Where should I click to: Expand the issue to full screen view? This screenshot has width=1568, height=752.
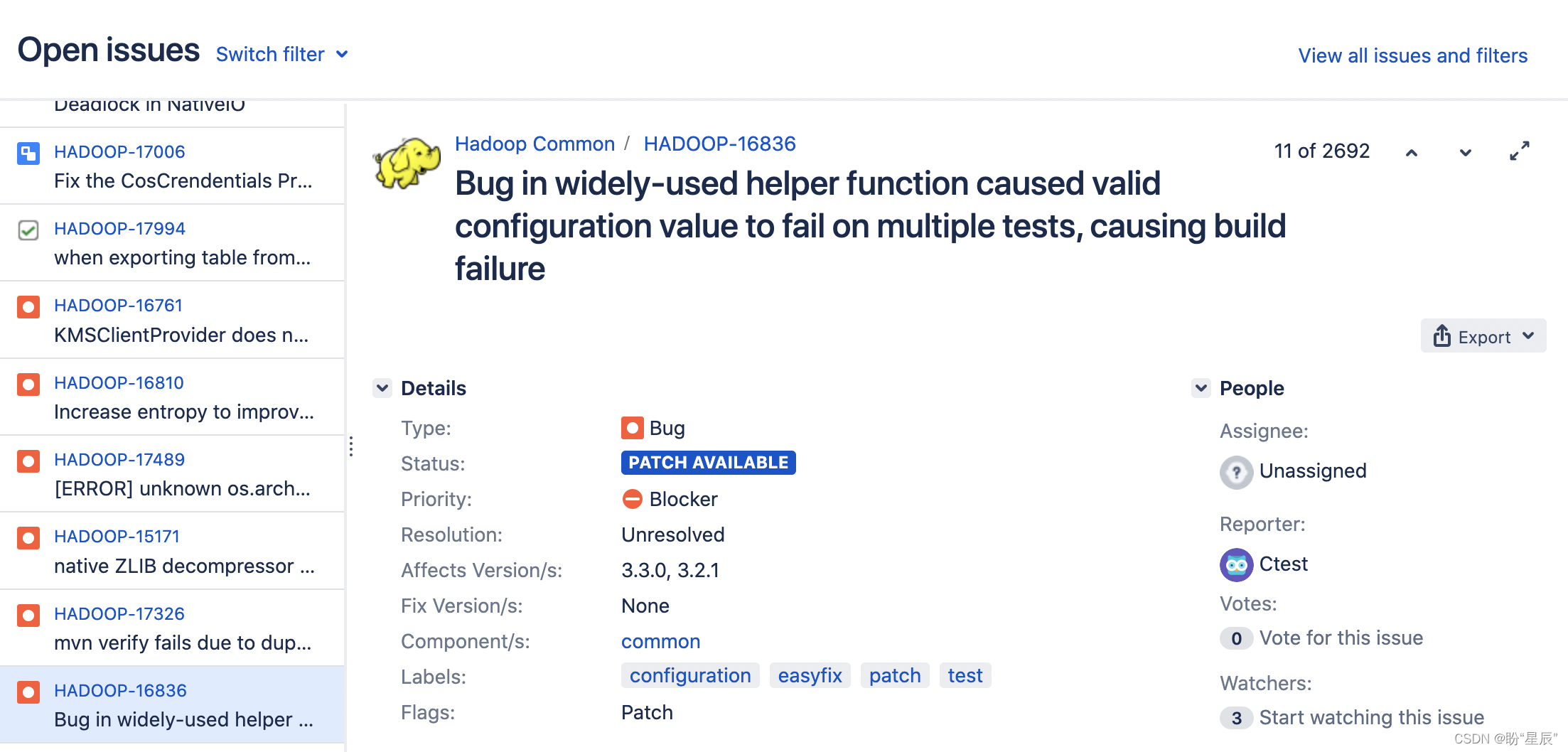1520,151
